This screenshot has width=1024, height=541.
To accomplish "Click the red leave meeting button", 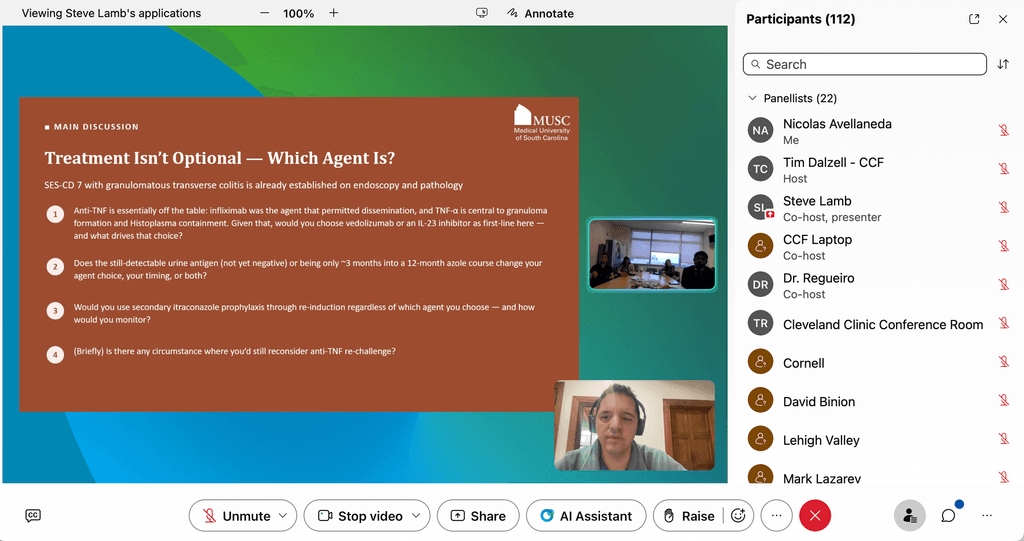I will 815,516.
